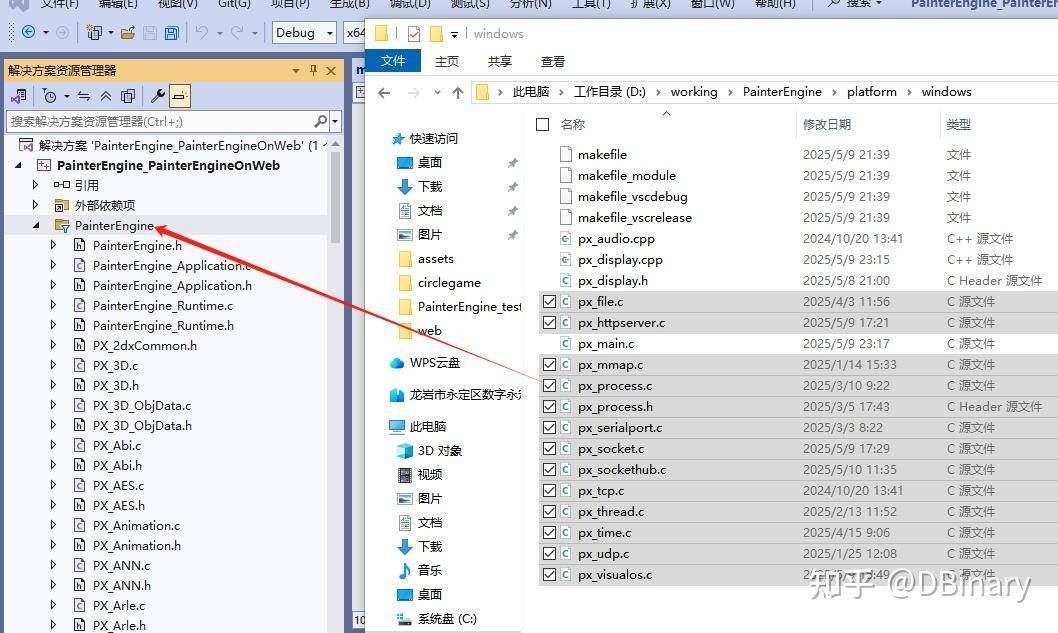This screenshot has width=1058, height=633.
Task: Toggle the select-all checkbox beside 名称
Action: click(x=542, y=124)
